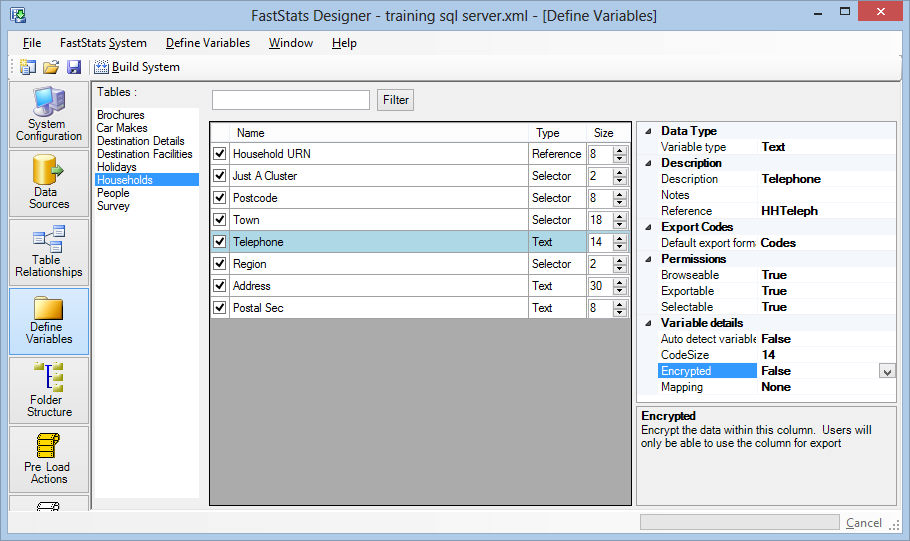910x541 pixels.
Task: Click the FastStats app icon in title bar
Action: [18, 15]
